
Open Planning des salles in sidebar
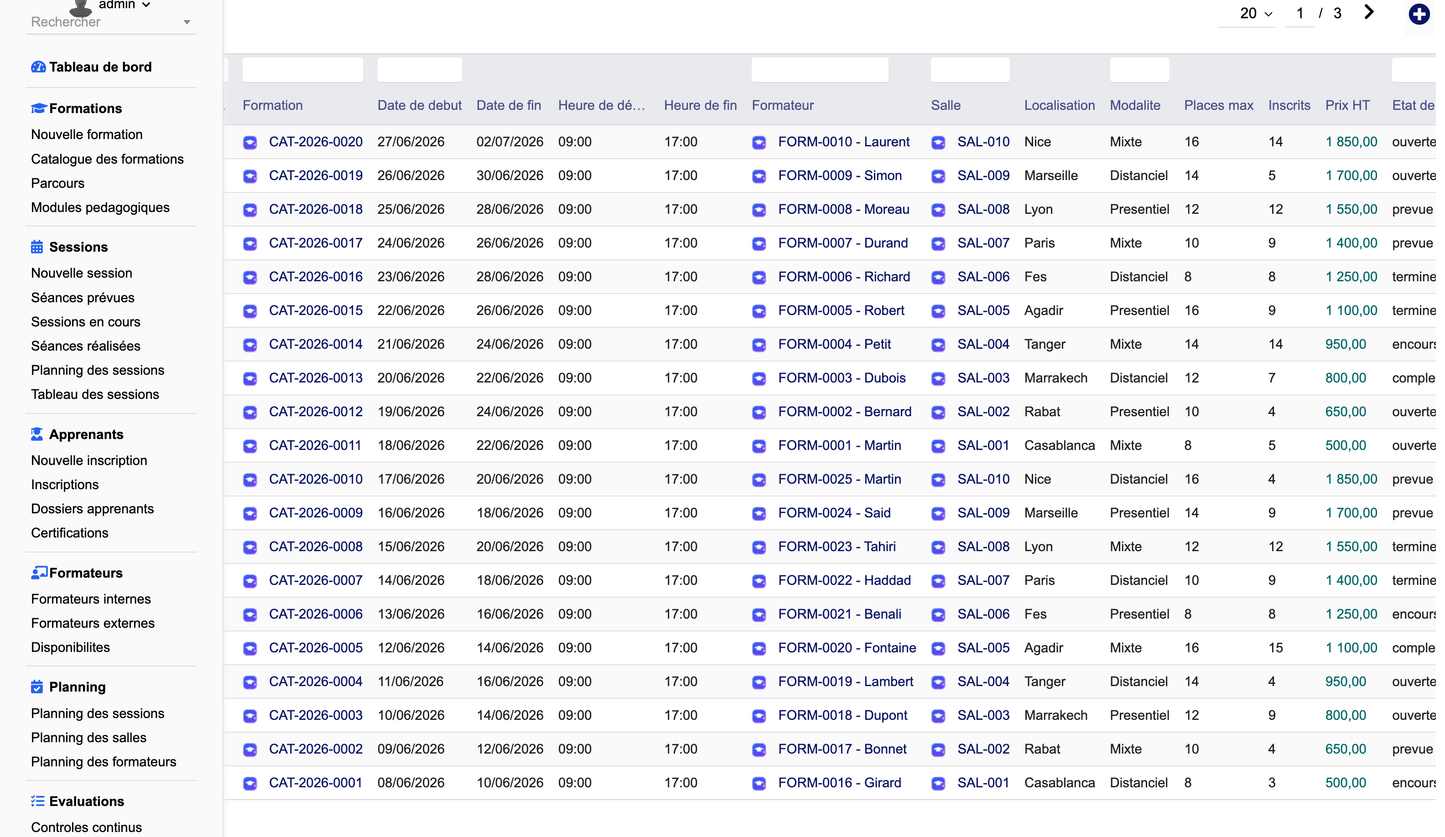click(89, 737)
